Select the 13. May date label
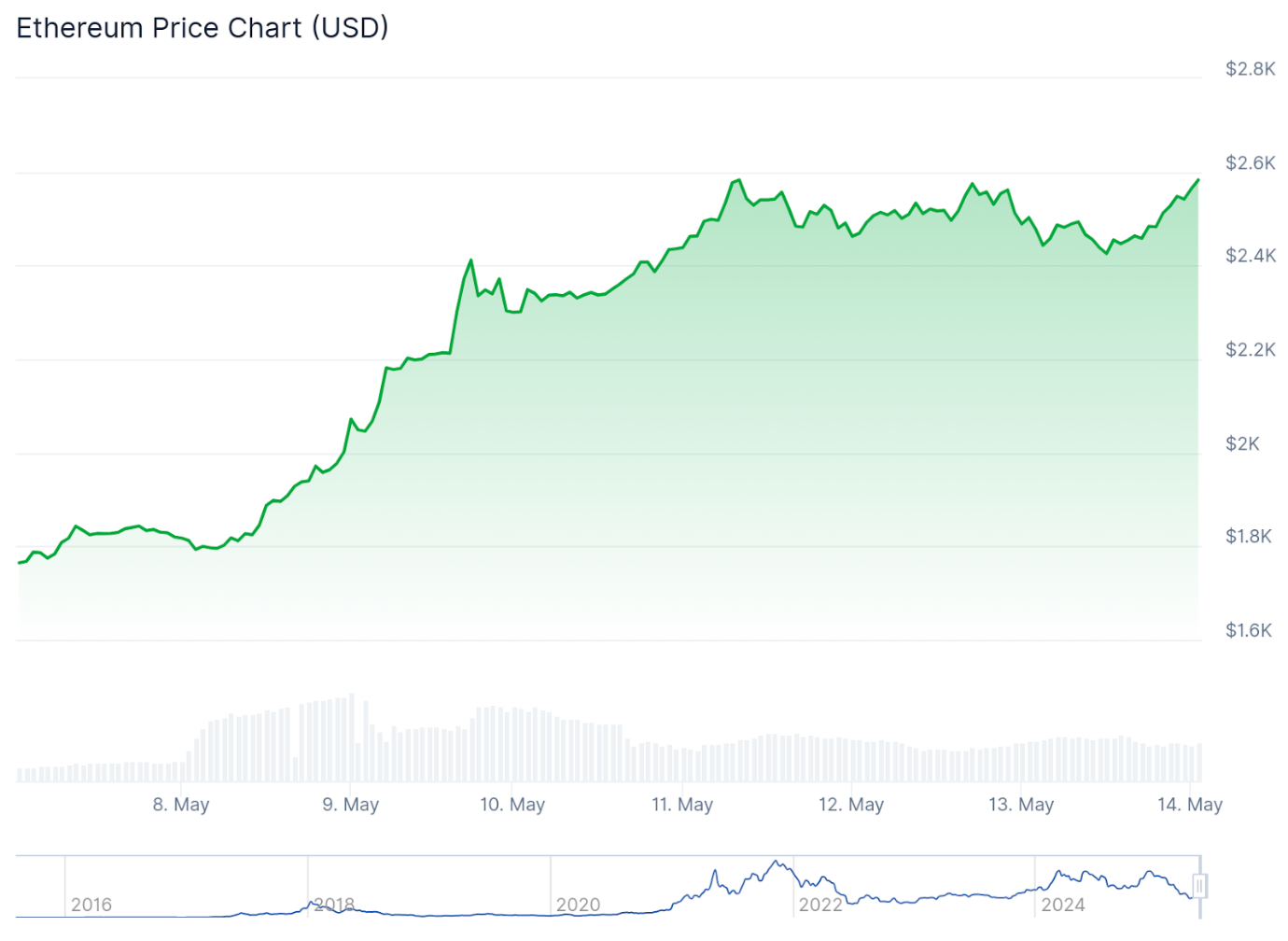 click(x=1021, y=805)
